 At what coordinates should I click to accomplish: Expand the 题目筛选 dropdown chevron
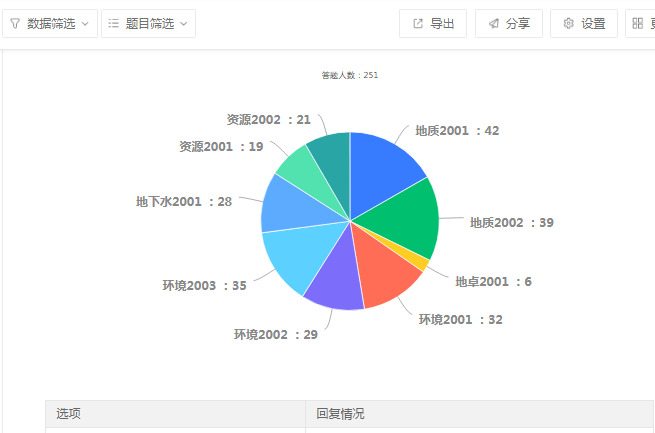click(183, 23)
